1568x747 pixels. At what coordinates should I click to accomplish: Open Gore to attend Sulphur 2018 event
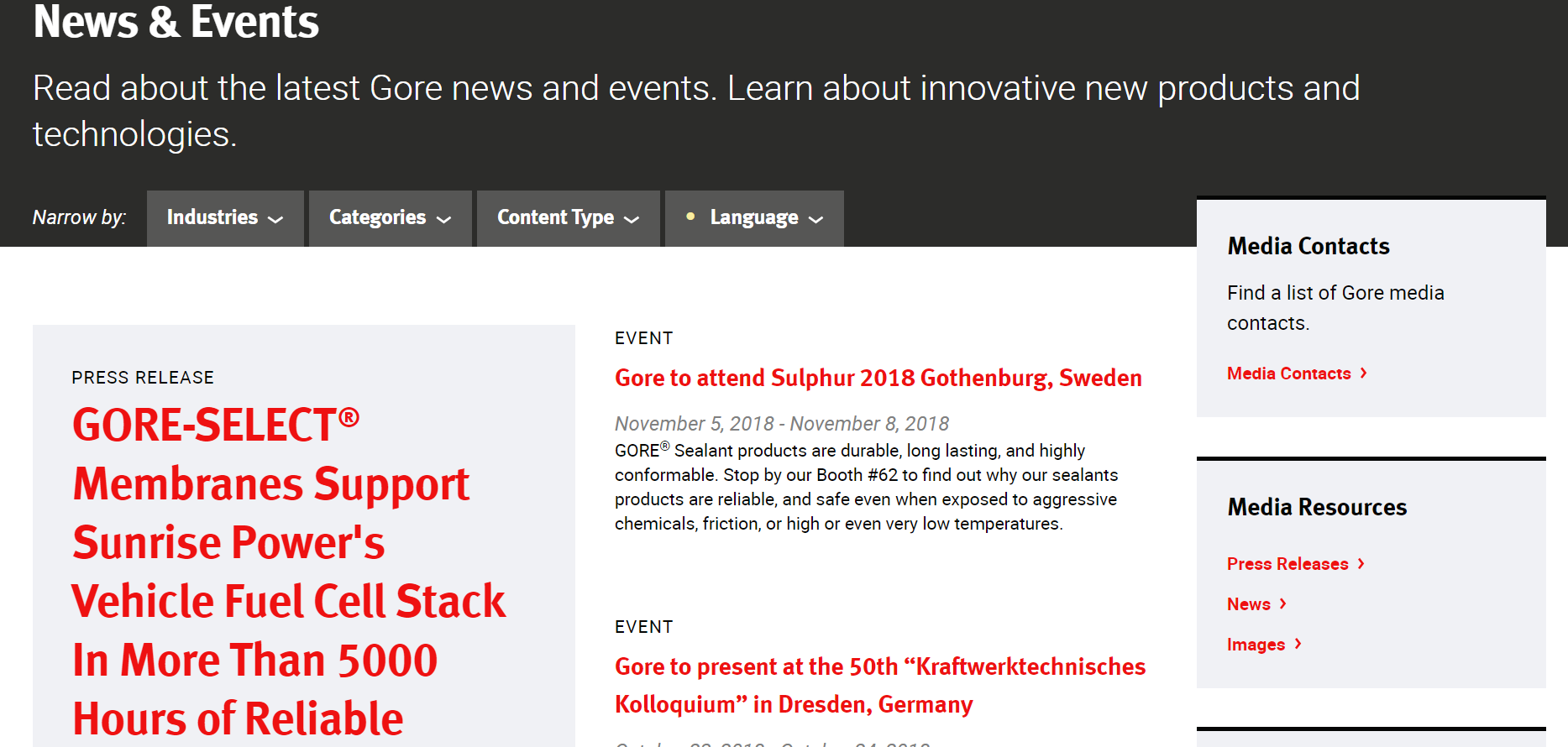click(x=878, y=378)
